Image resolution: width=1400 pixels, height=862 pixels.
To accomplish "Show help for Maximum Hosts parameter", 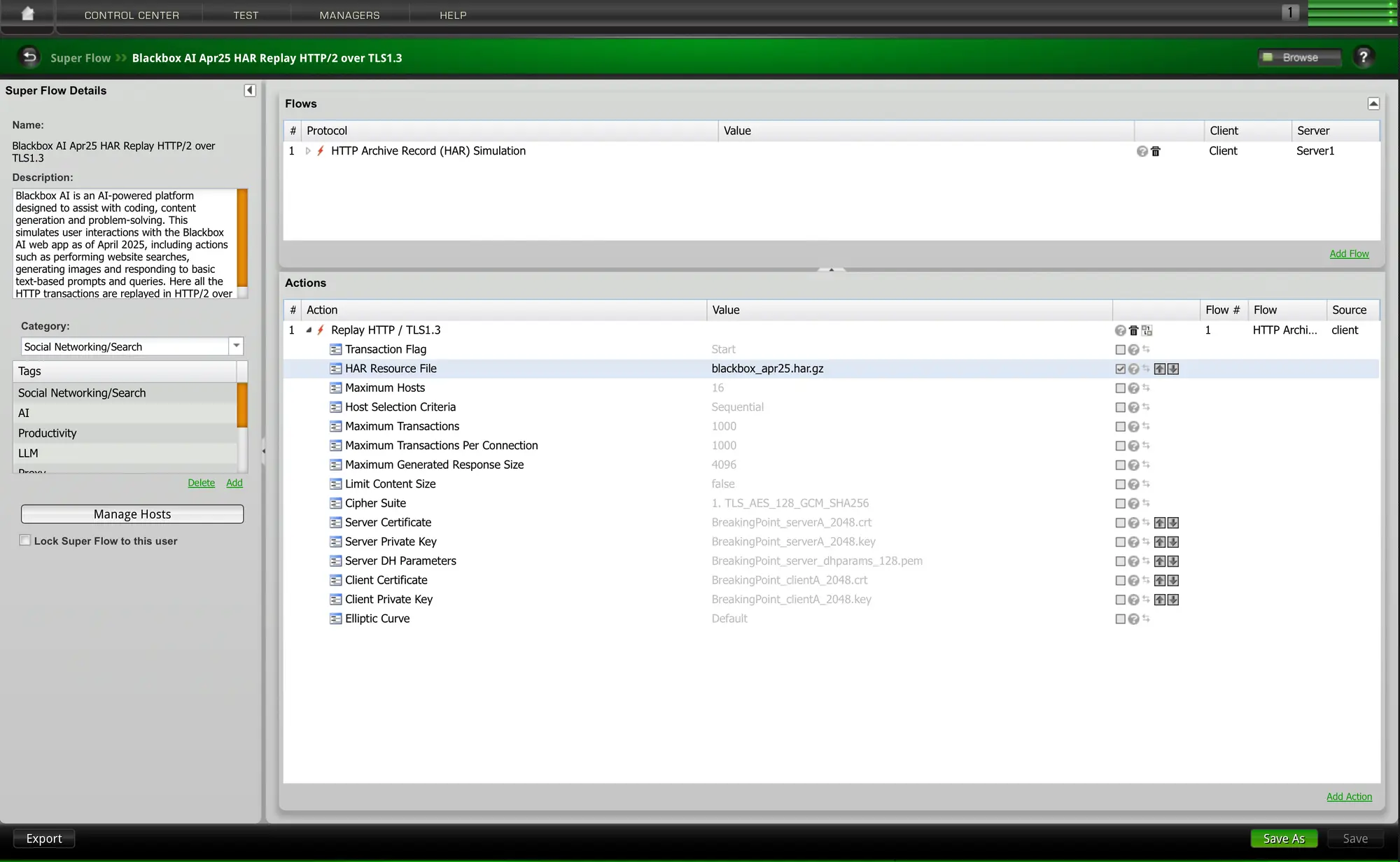I will [1133, 388].
